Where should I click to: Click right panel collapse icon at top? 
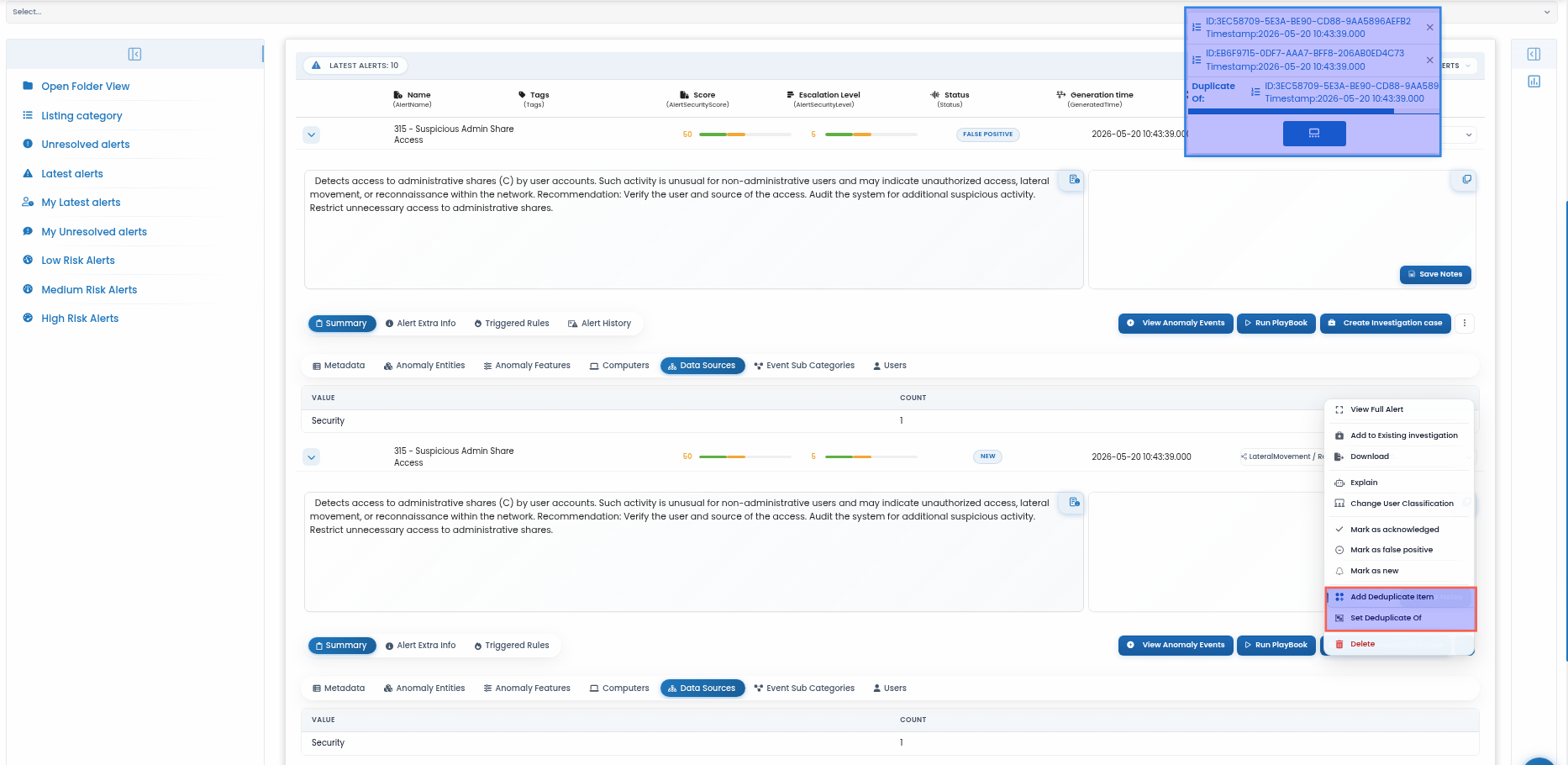[1534, 54]
